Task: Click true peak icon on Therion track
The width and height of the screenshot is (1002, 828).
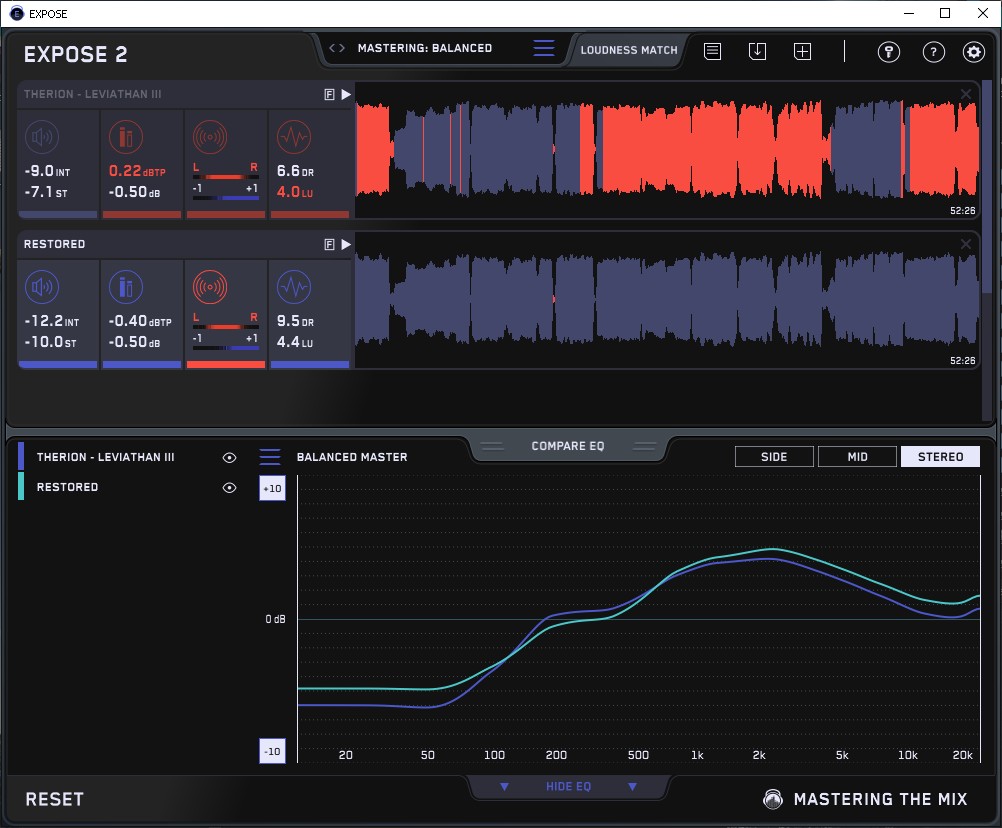Action: 125,137
